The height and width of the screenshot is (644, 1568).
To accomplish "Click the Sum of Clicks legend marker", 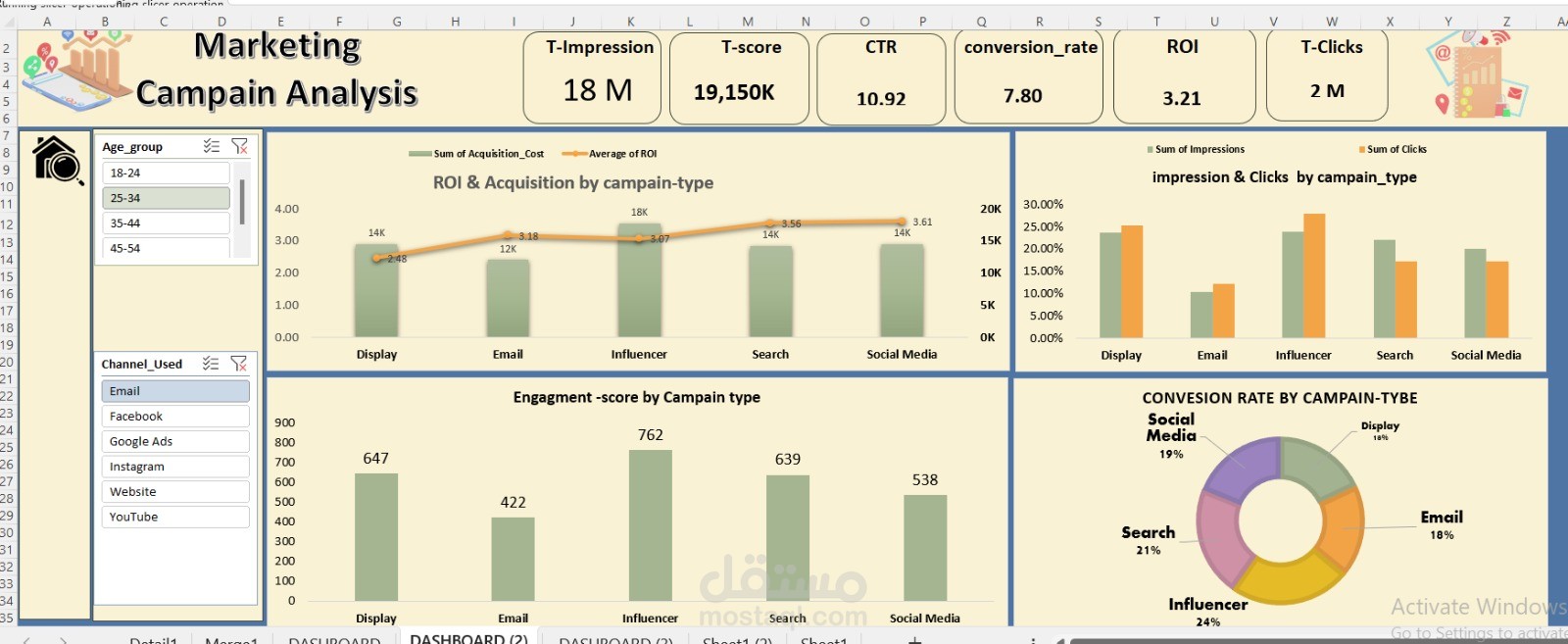I will click(x=1362, y=150).
